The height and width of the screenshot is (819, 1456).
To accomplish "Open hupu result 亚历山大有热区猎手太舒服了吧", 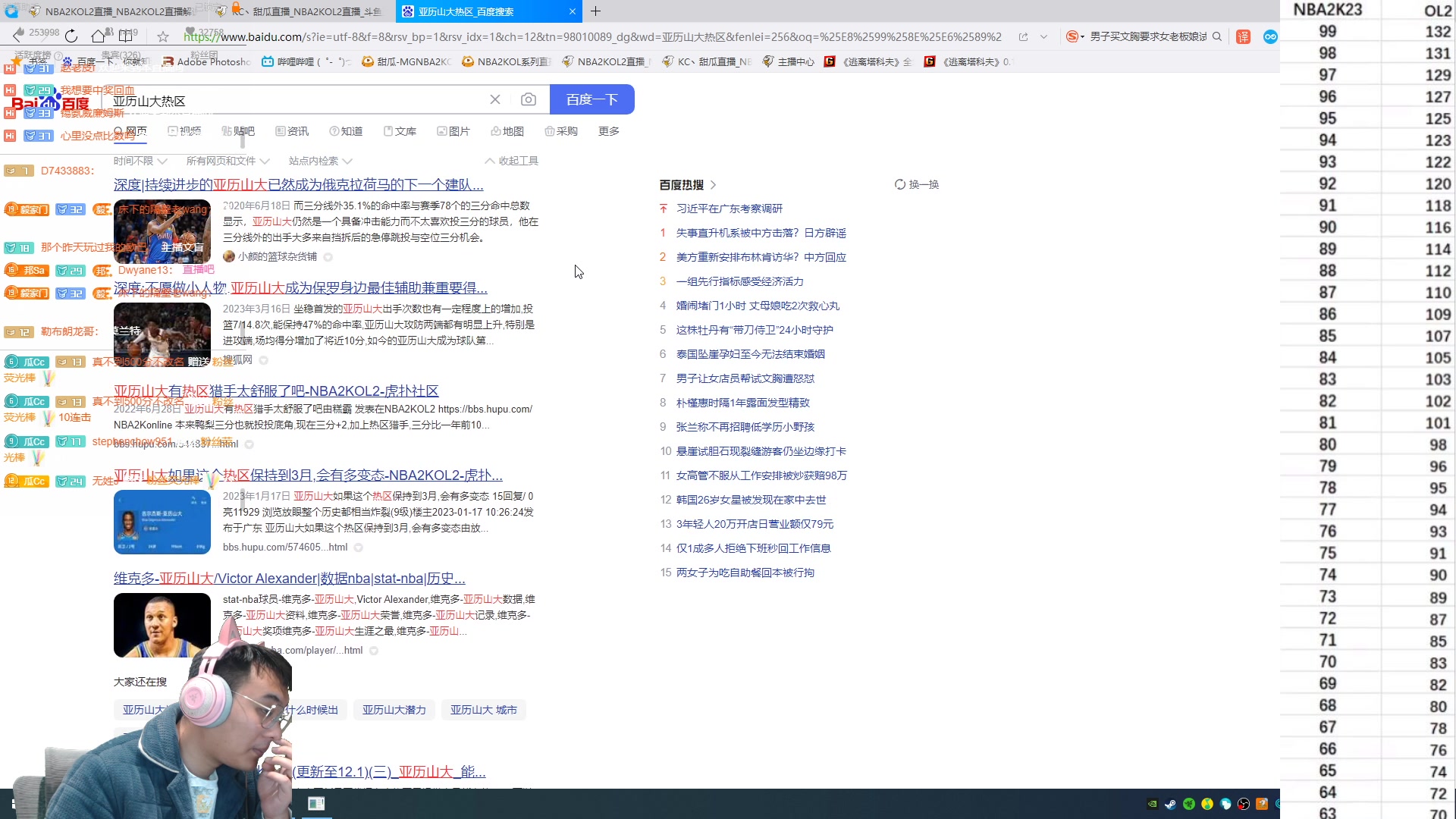I will [276, 391].
